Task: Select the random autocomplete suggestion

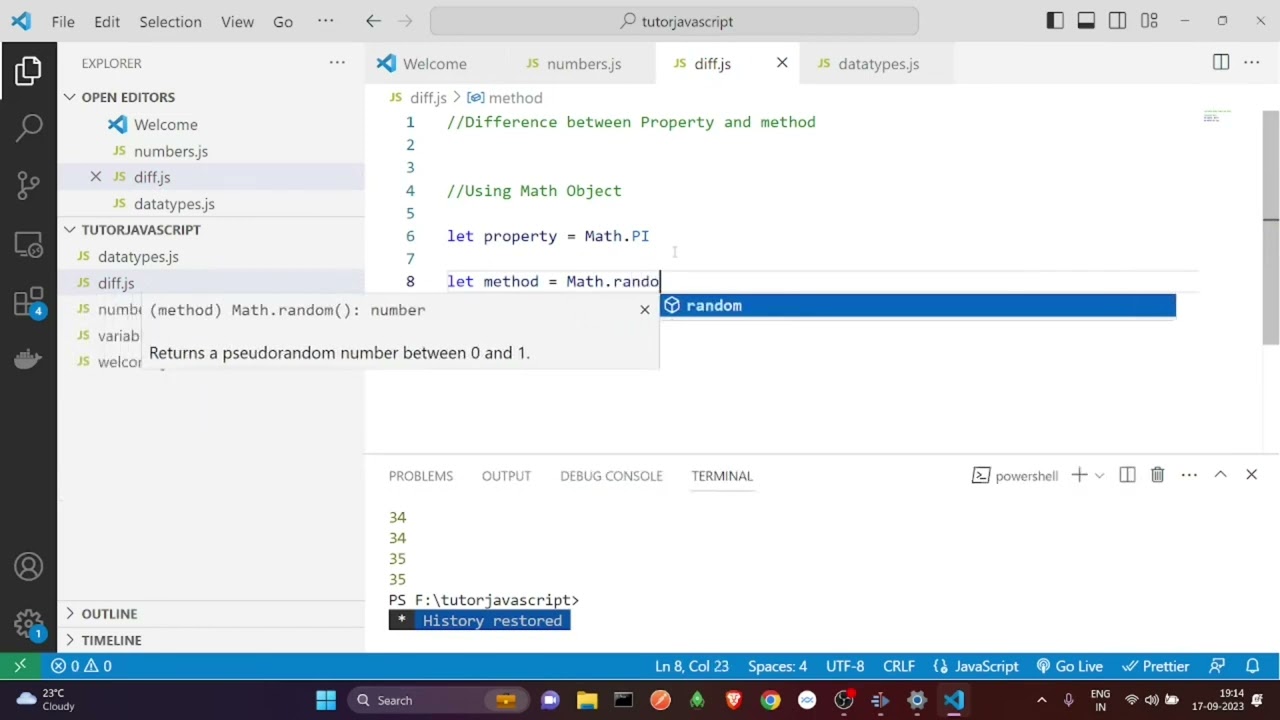Action: coord(918,305)
